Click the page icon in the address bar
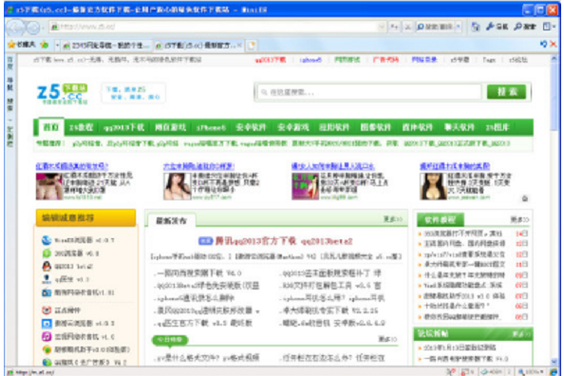The width and height of the screenshot is (564, 376). [x=55, y=27]
